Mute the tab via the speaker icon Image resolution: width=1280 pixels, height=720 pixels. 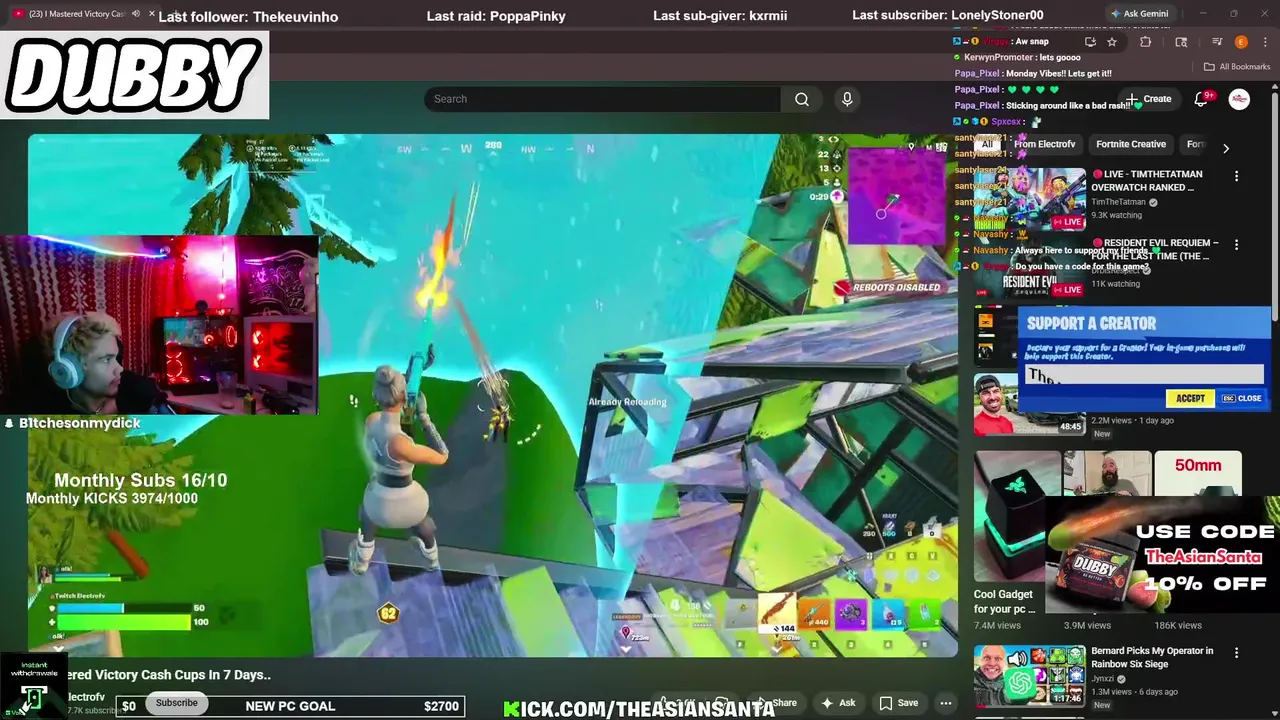point(136,14)
